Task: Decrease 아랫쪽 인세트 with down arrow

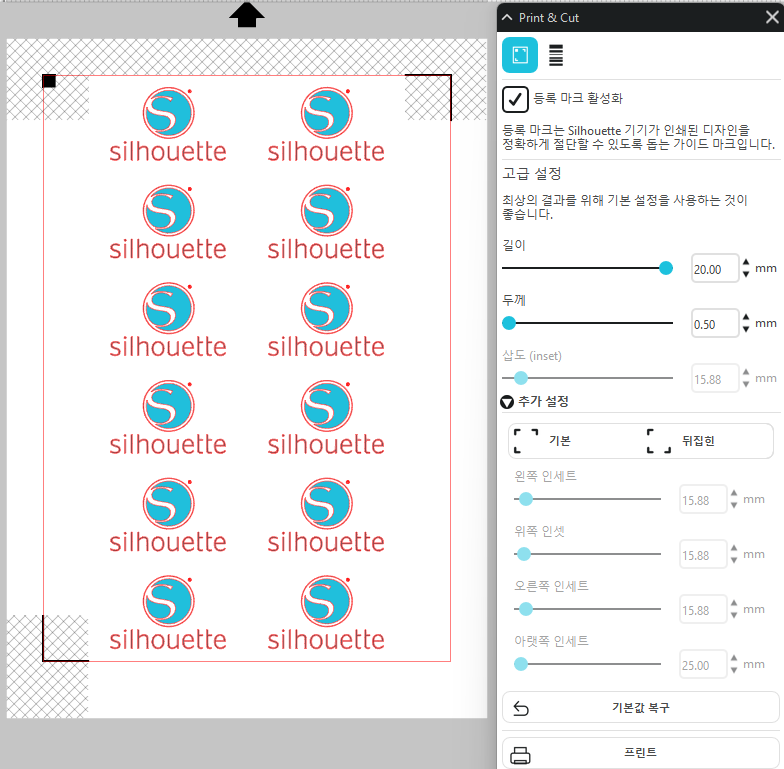Action: point(734,670)
